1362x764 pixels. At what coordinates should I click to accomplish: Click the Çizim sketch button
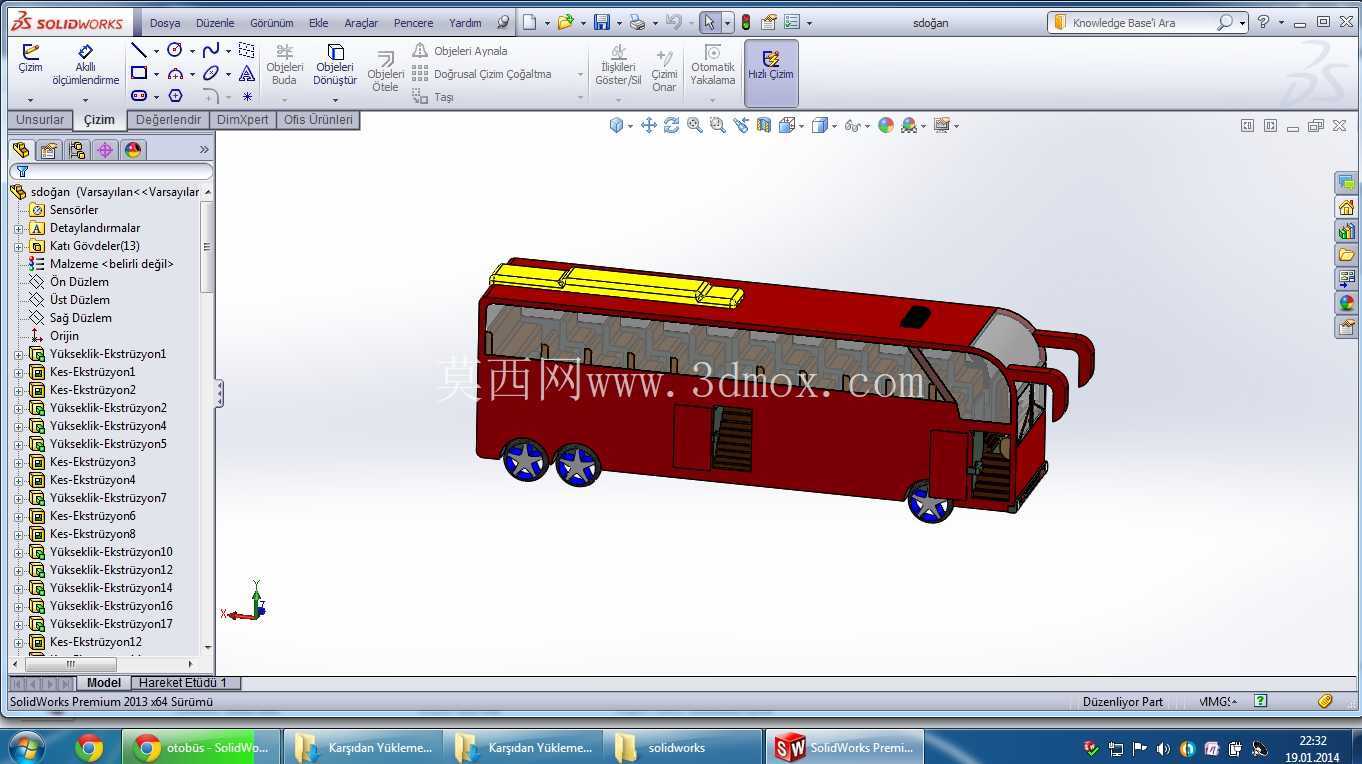click(x=30, y=60)
